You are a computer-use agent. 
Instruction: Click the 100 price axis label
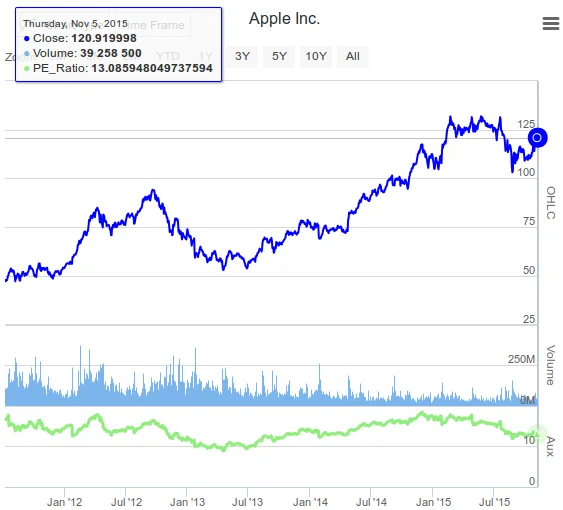tap(526, 172)
